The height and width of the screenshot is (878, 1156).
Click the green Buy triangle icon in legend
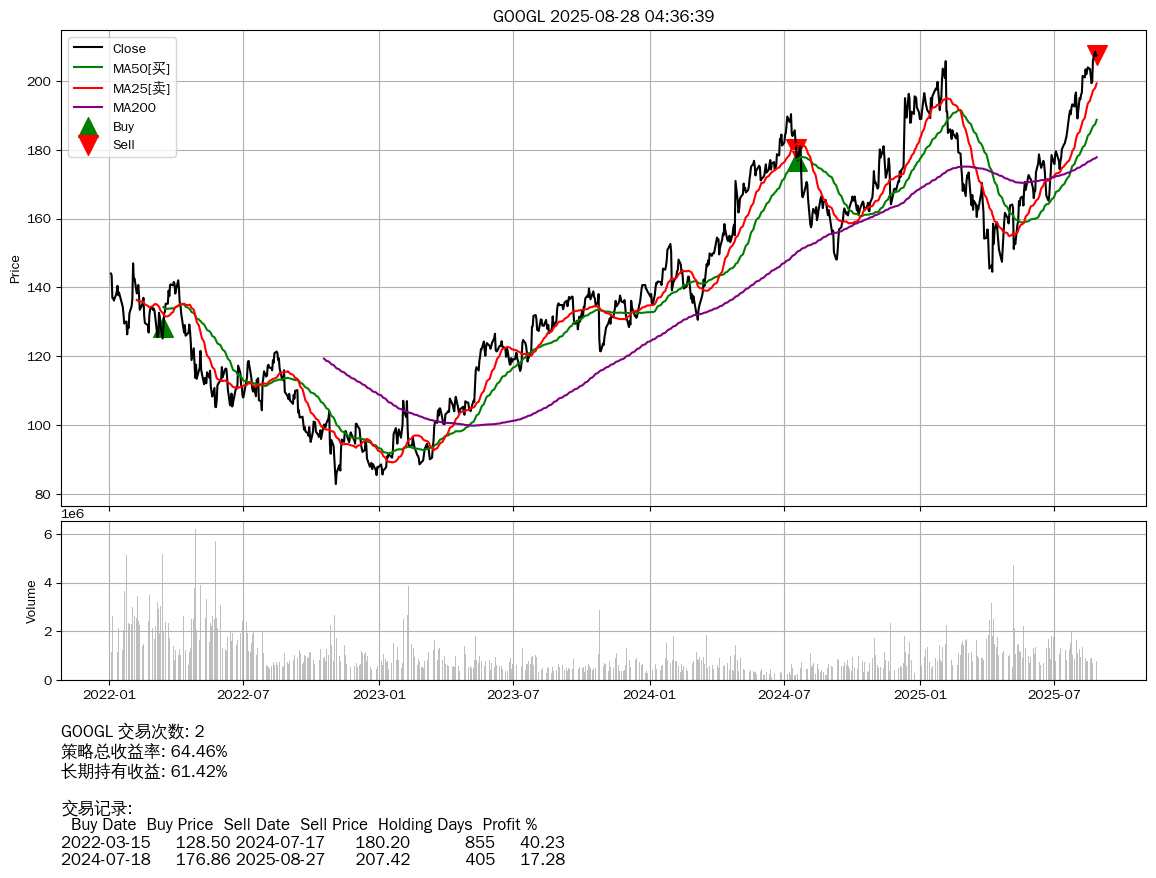[88, 127]
